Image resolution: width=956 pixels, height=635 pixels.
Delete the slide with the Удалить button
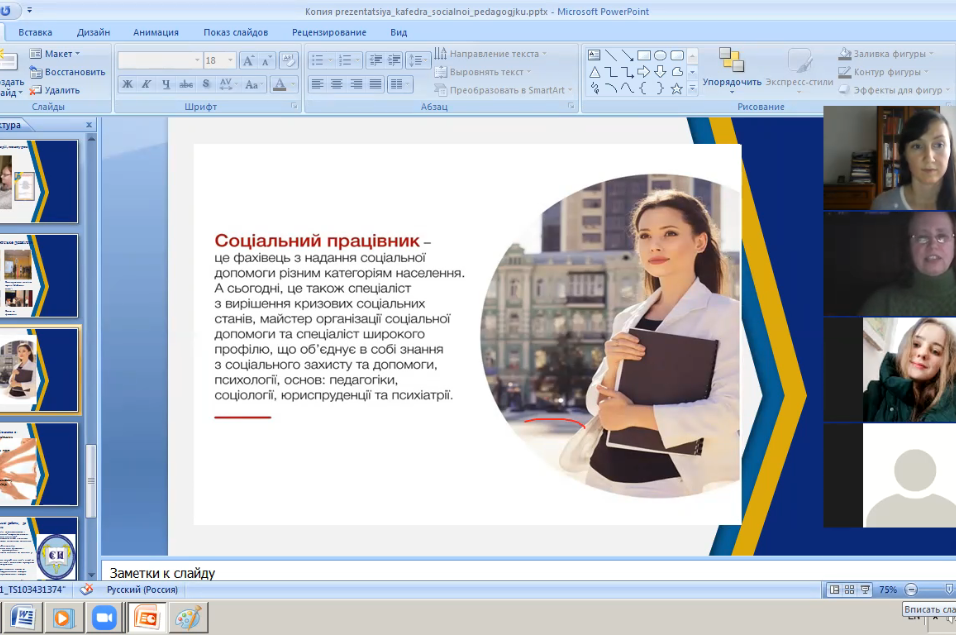pyautogui.click(x=55, y=90)
